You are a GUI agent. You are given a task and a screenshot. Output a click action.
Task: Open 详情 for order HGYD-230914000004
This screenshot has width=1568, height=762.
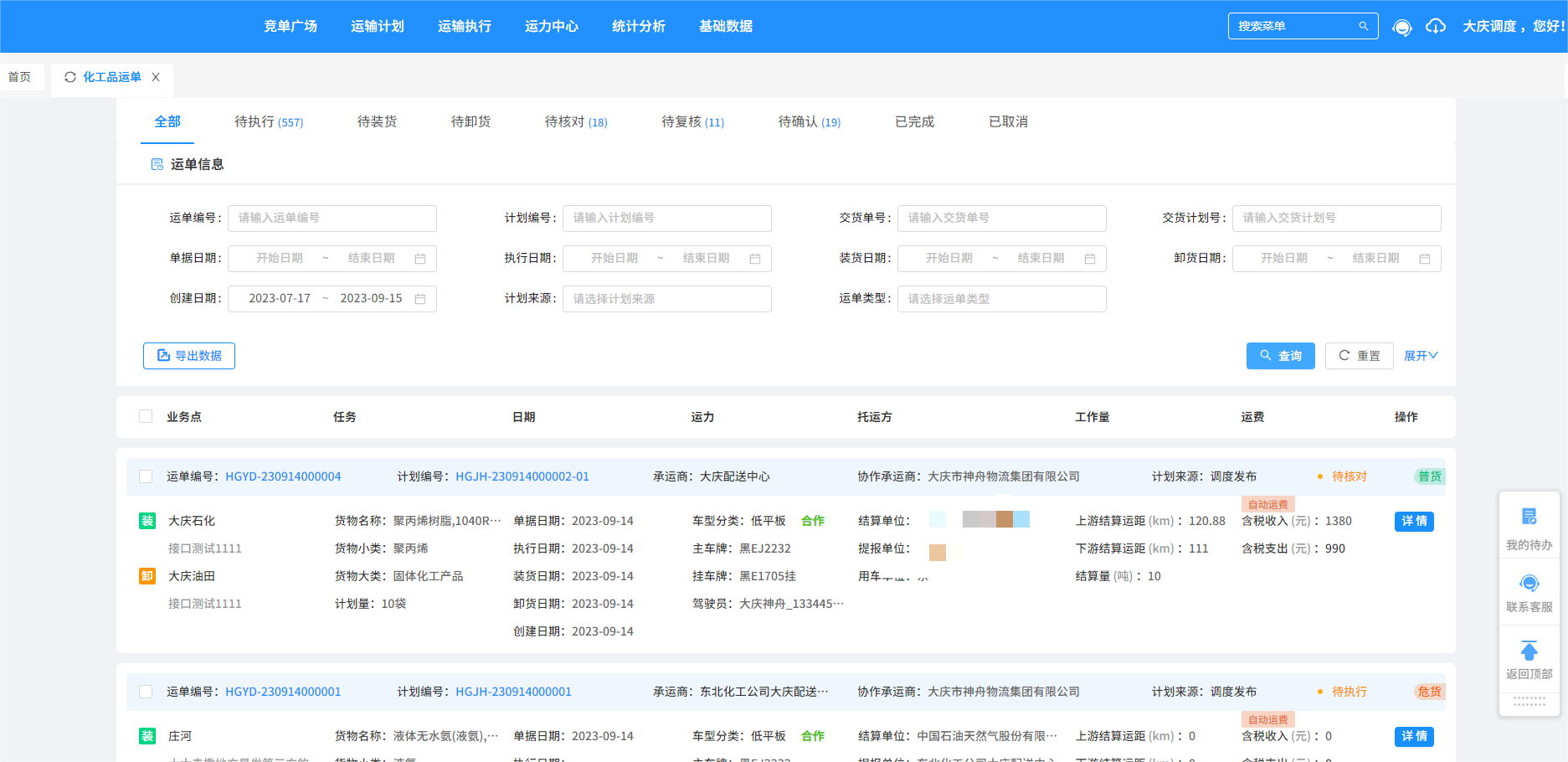click(1414, 521)
